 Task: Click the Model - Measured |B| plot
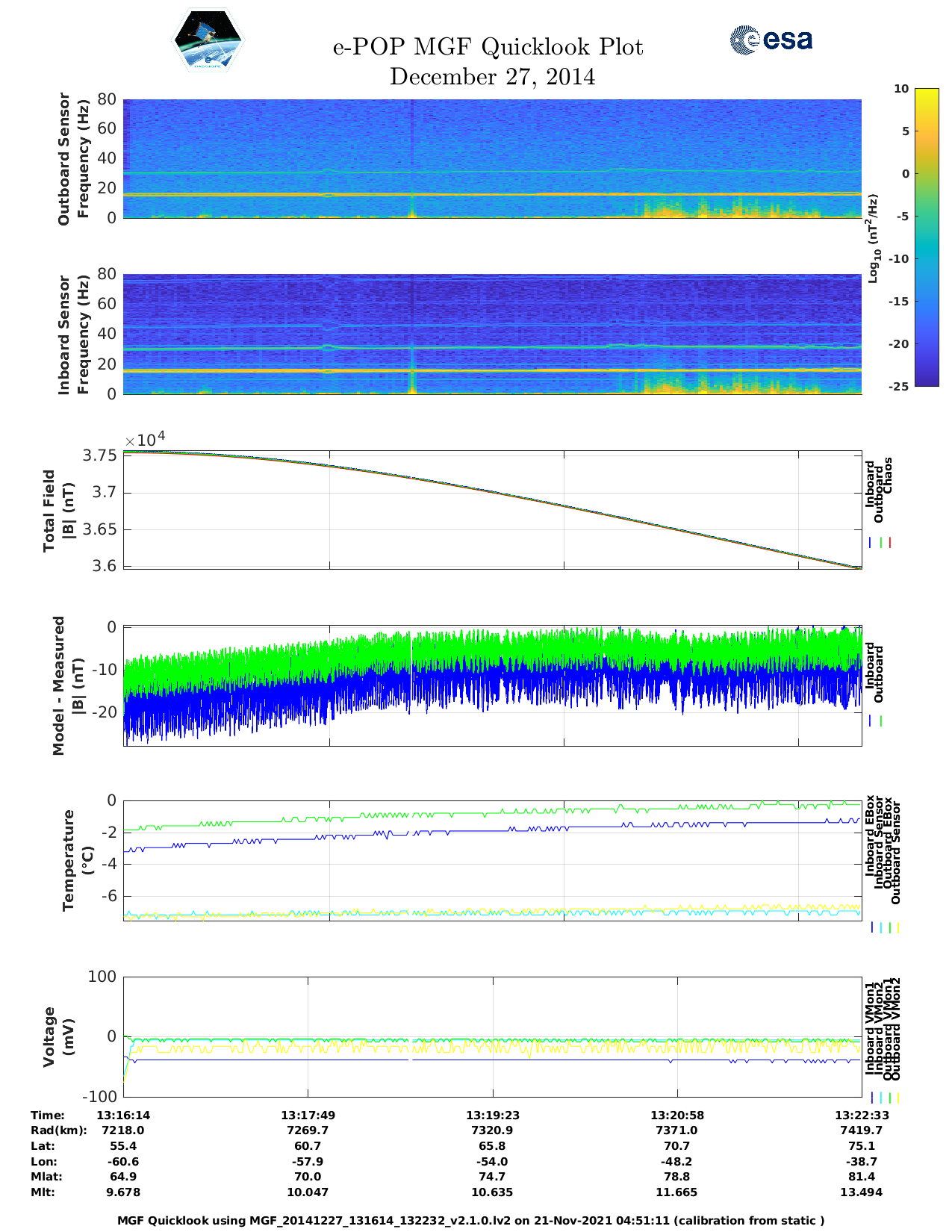tap(492, 685)
